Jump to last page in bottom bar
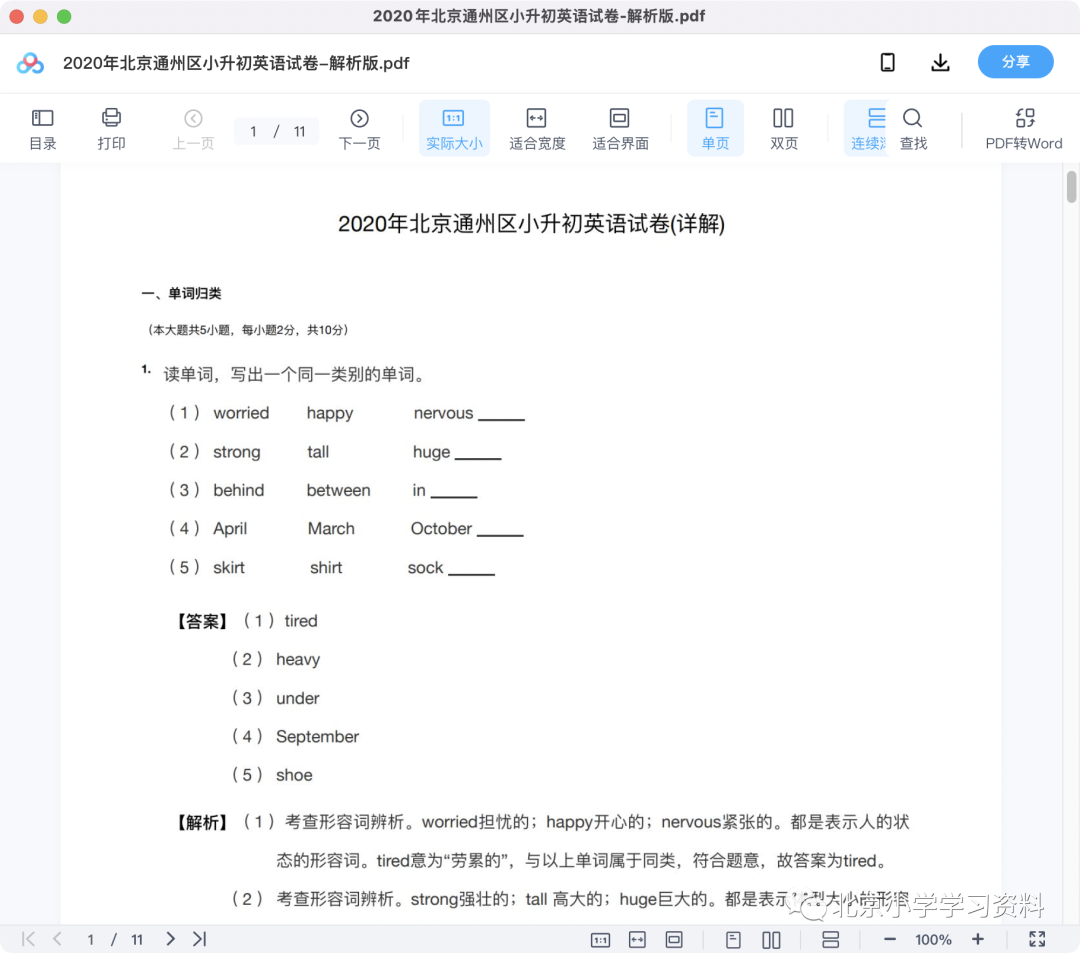Screen dimensions: 1080x953 click(200, 939)
